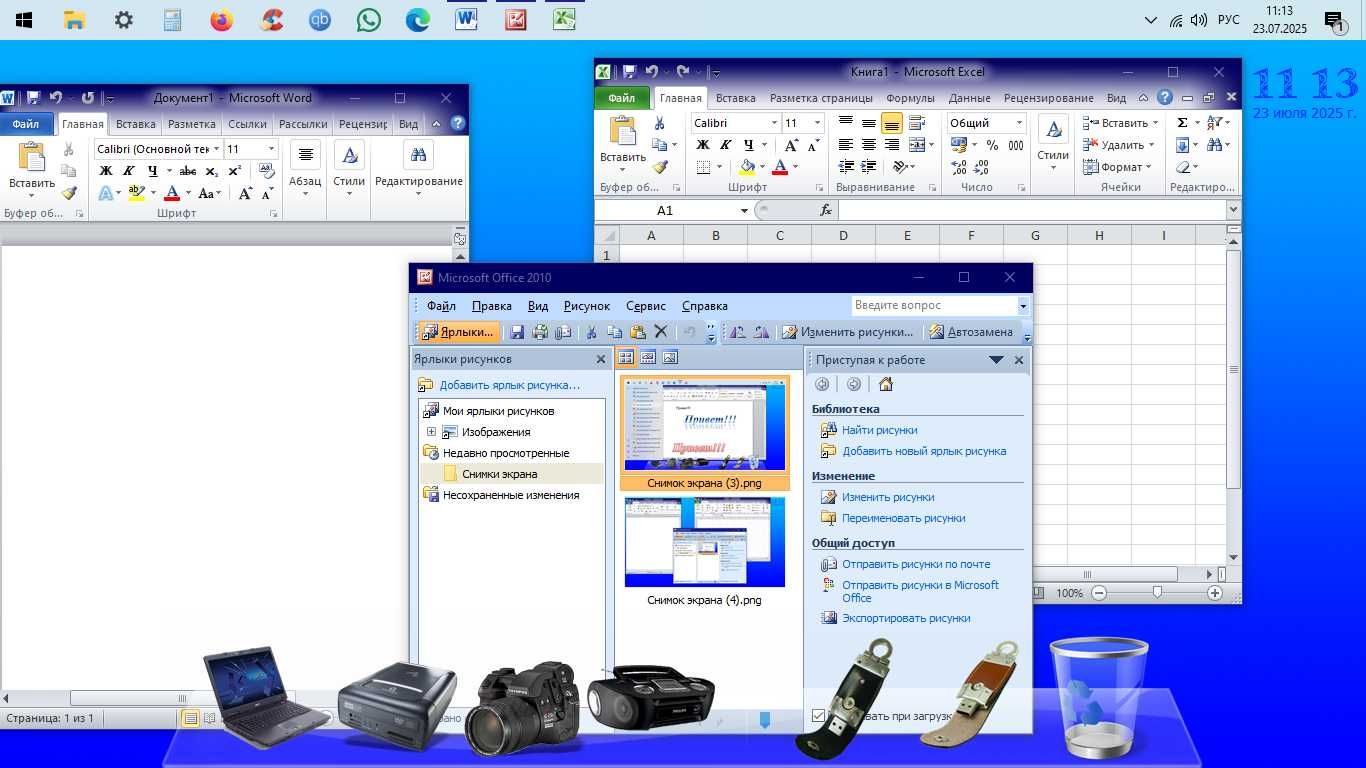Screen dimensions: 1366x768
Task: Click the Автозамена toolbar button
Action: (x=970, y=332)
